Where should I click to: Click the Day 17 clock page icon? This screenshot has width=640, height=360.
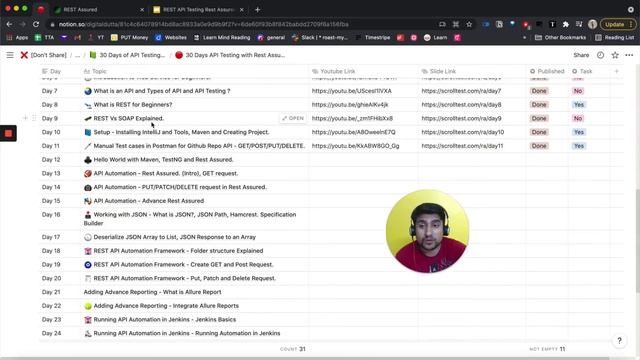88,237
